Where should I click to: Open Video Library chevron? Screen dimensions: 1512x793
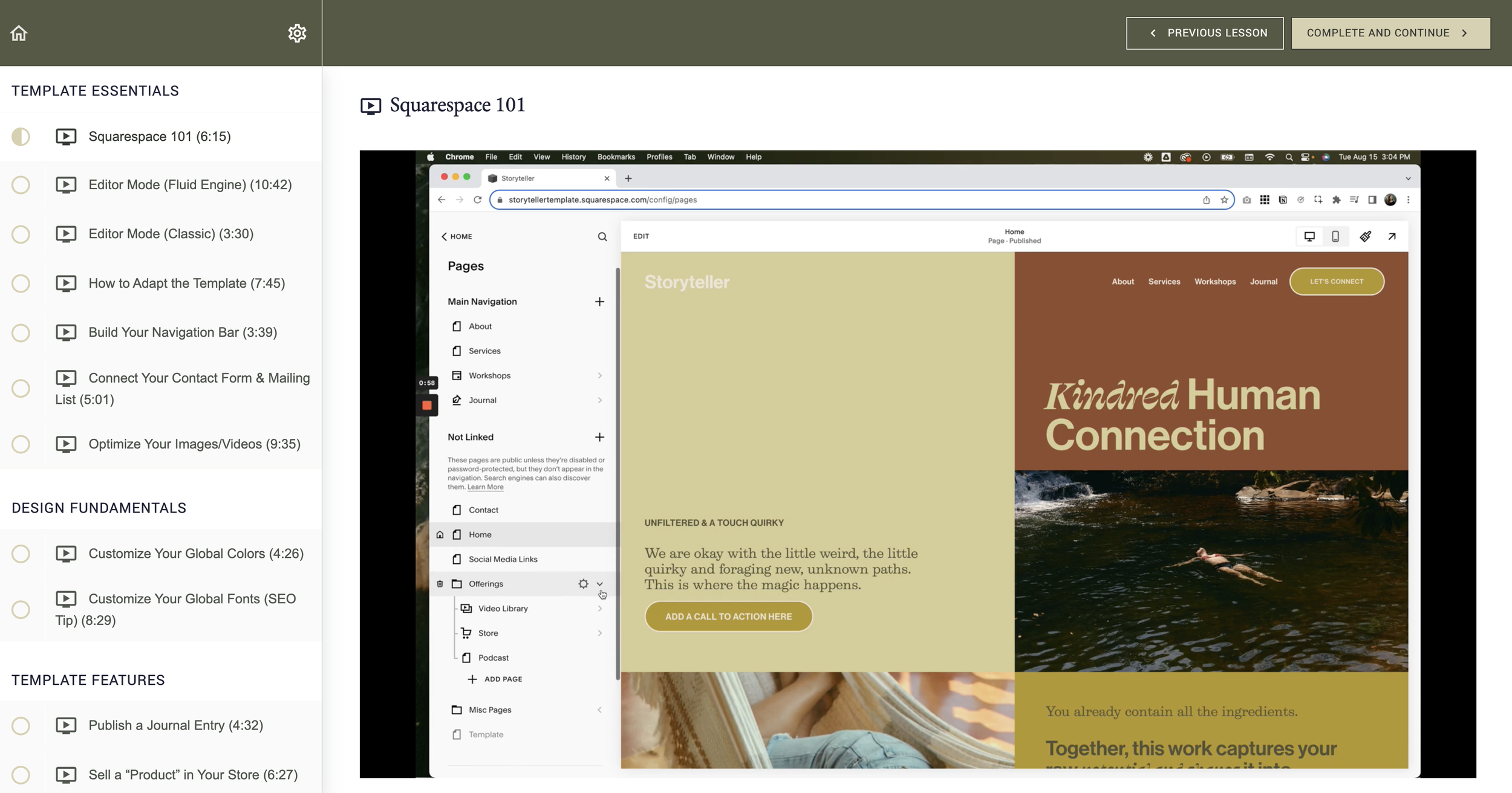(600, 609)
